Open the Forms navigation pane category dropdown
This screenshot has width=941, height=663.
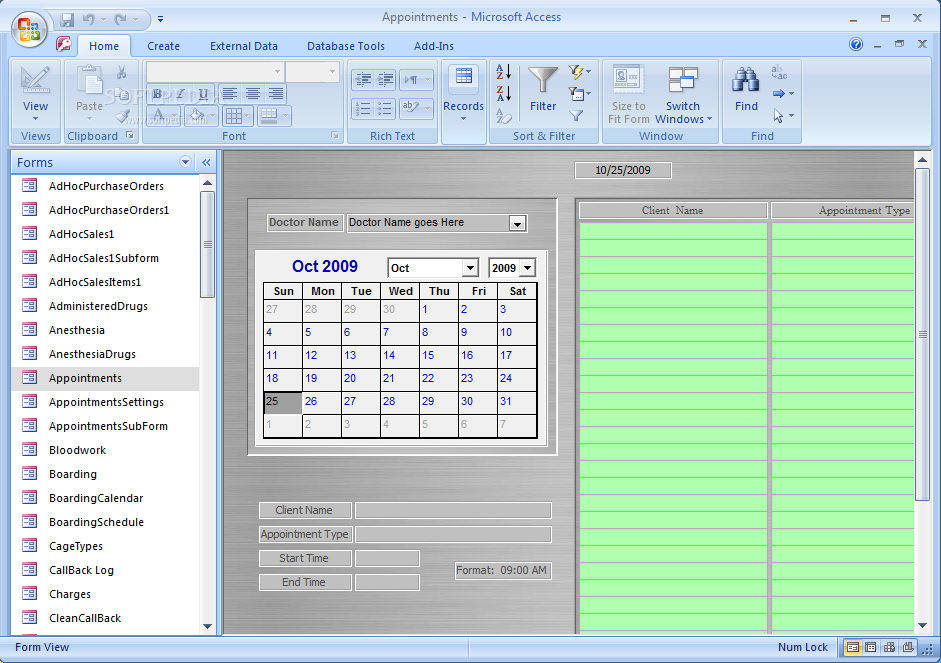click(185, 162)
